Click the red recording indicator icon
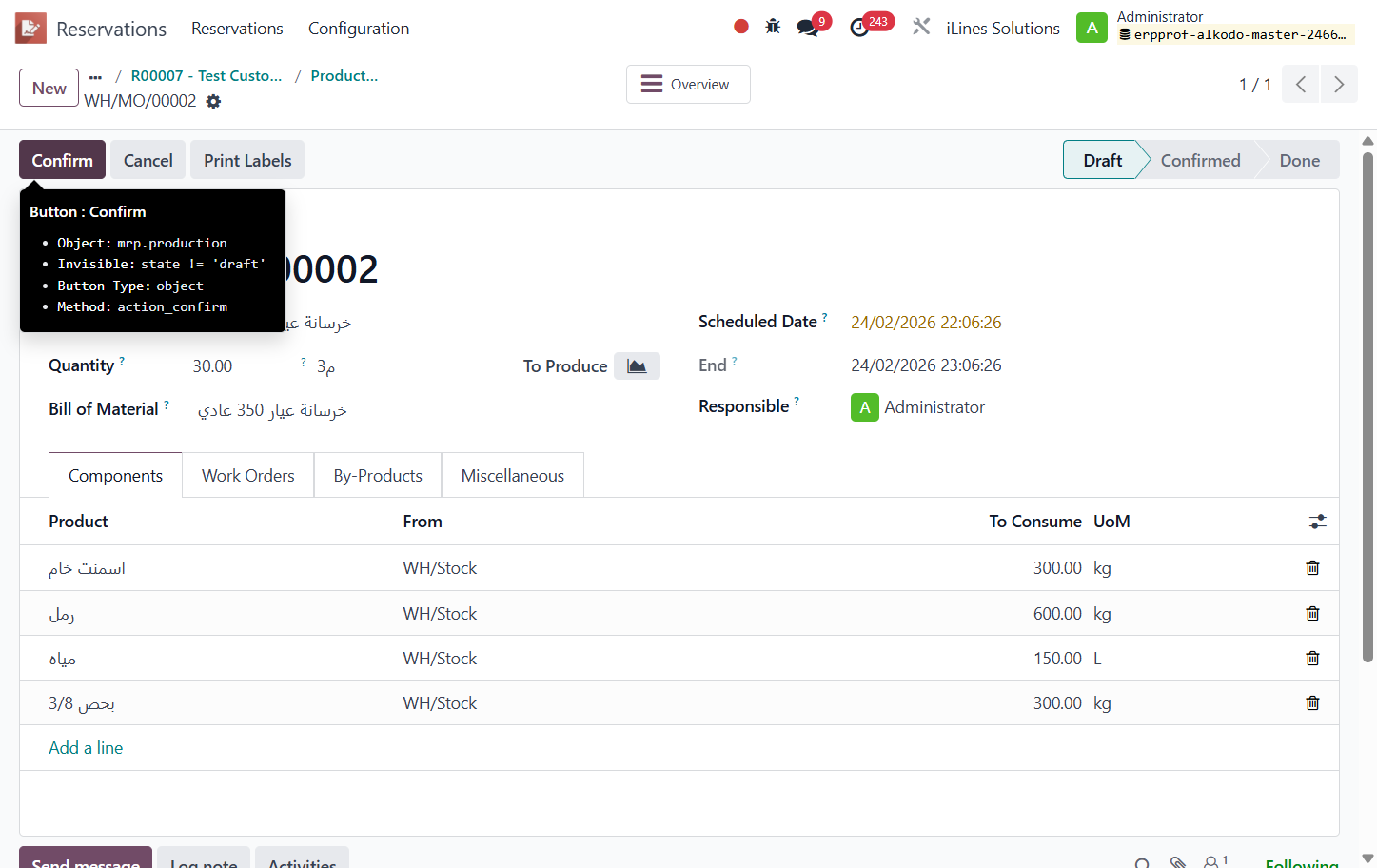 tap(741, 27)
